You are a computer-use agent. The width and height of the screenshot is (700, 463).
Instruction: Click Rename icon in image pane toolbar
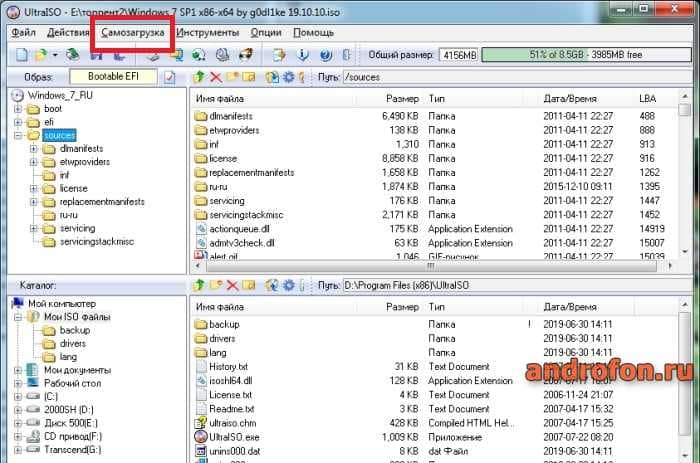tap(248, 77)
